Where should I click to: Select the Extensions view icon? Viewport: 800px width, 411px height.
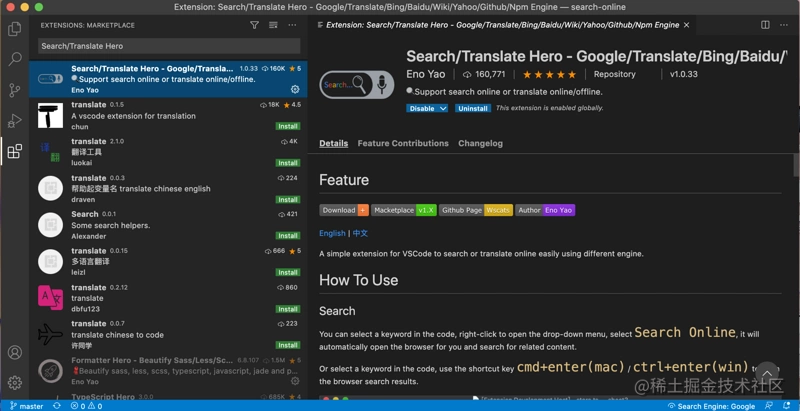point(15,151)
